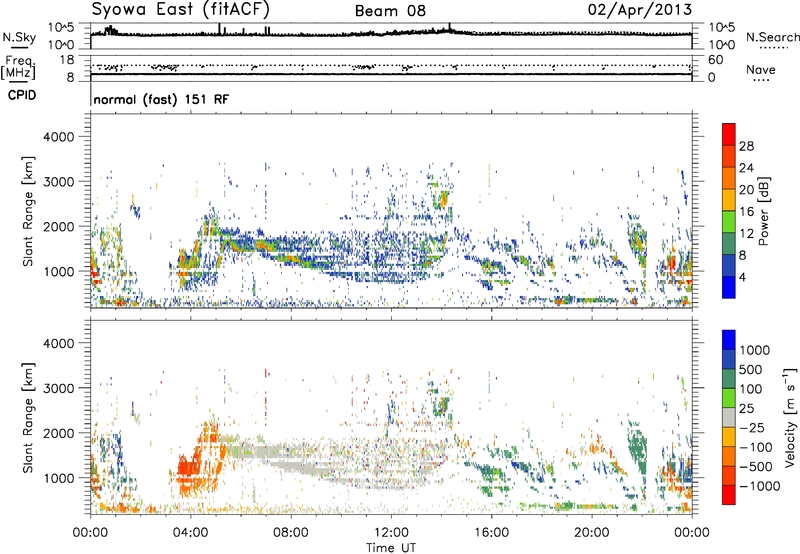800x554 pixels.
Task: Select the 'N.Sky' legend label
Action: point(19,37)
